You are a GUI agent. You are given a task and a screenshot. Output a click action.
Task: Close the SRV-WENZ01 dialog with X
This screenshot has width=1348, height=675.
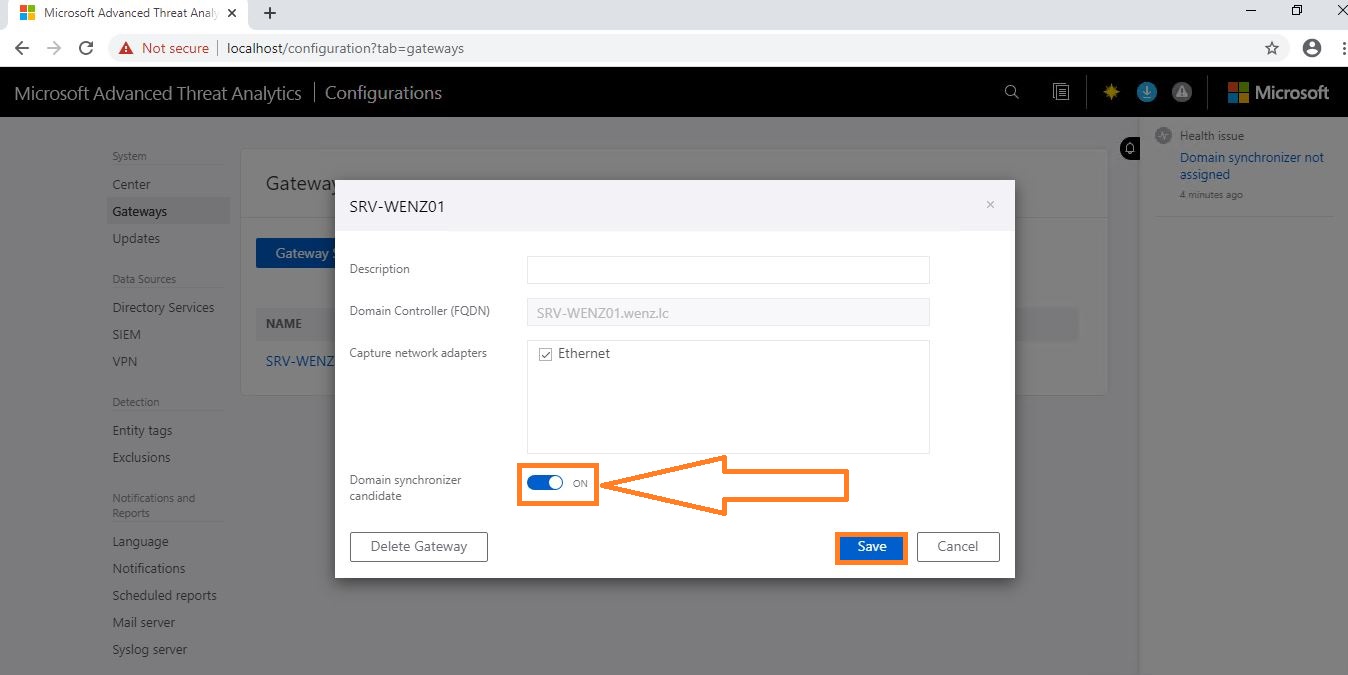pyautogui.click(x=990, y=205)
